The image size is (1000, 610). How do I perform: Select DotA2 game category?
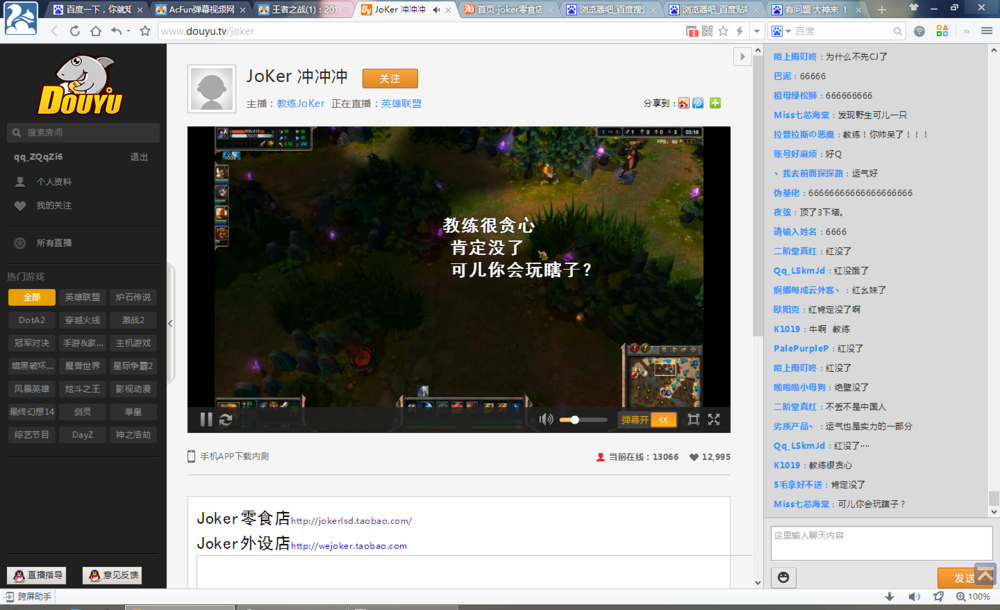click(32, 320)
